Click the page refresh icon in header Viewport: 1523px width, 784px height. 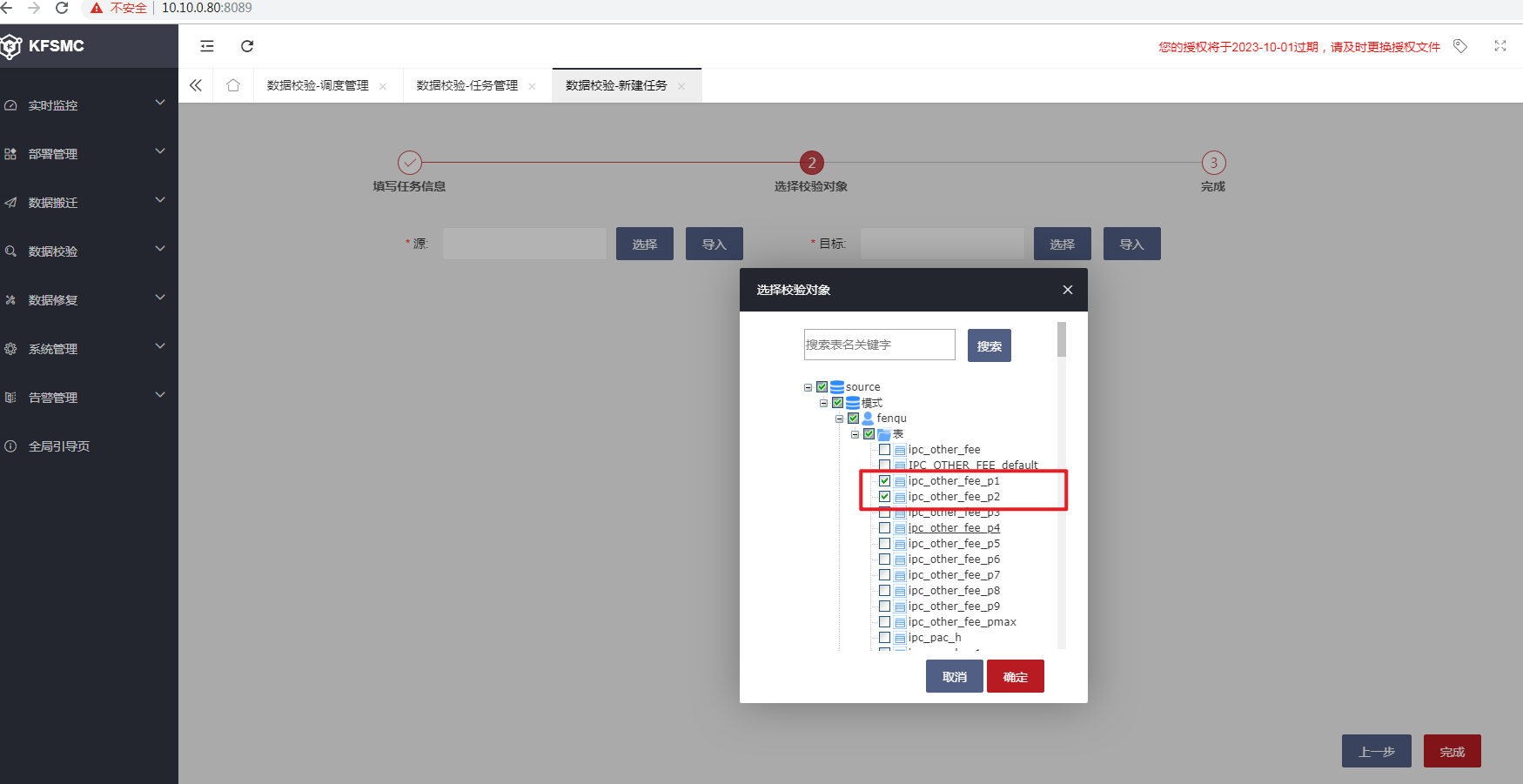pyautogui.click(x=247, y=46)
